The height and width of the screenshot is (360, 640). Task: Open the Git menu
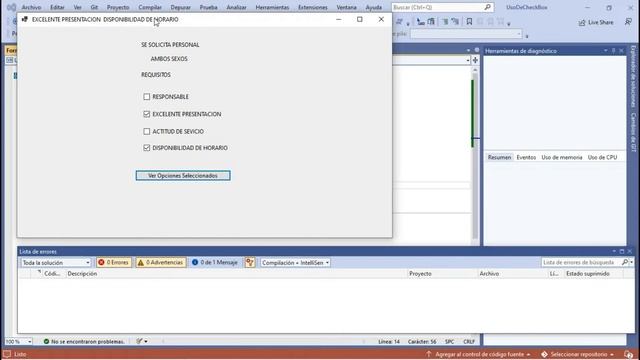click(94, 7)
